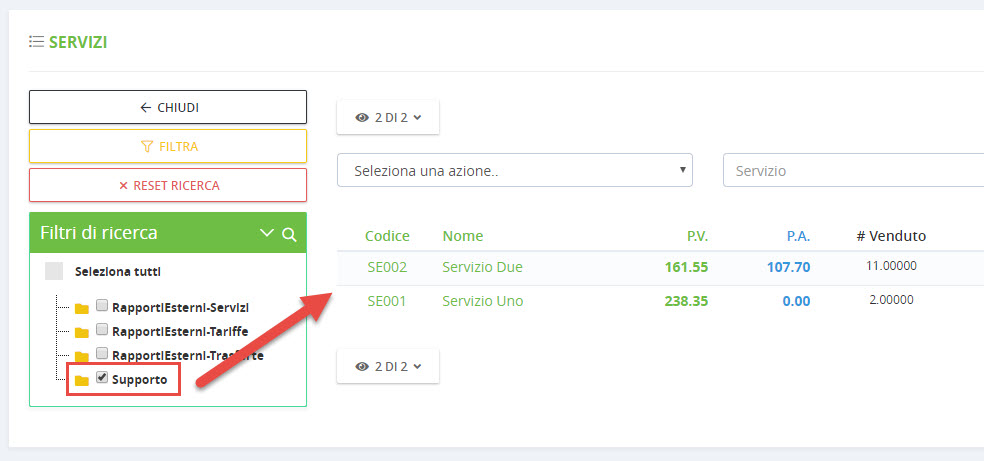Click the folder icon next to Supporto

[82, 380]
